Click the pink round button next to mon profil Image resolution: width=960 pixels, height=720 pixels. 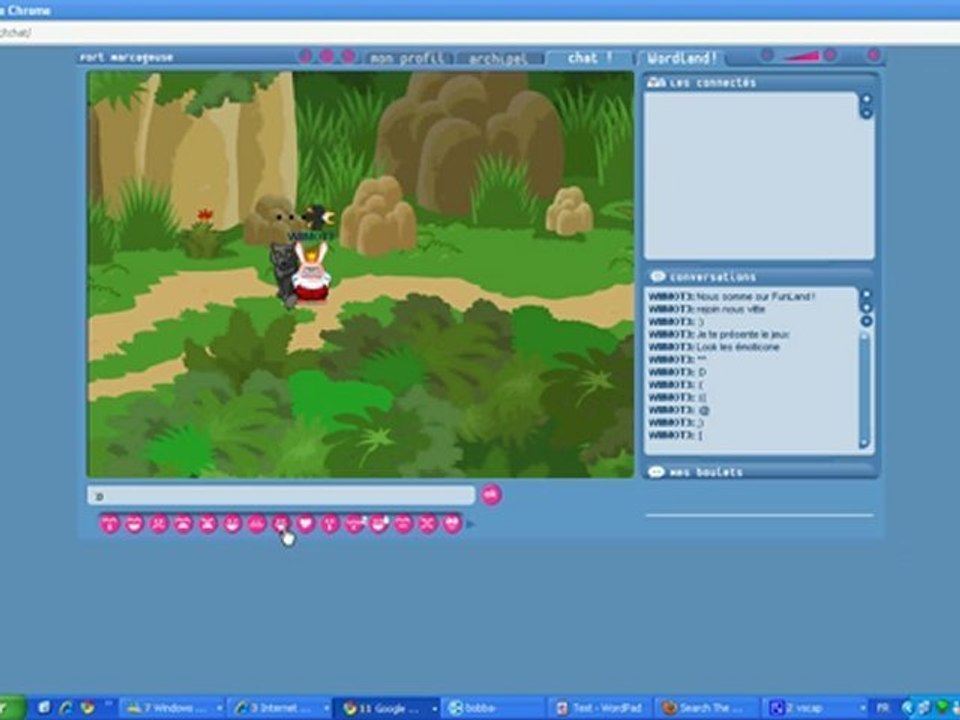tap(348, 56)
